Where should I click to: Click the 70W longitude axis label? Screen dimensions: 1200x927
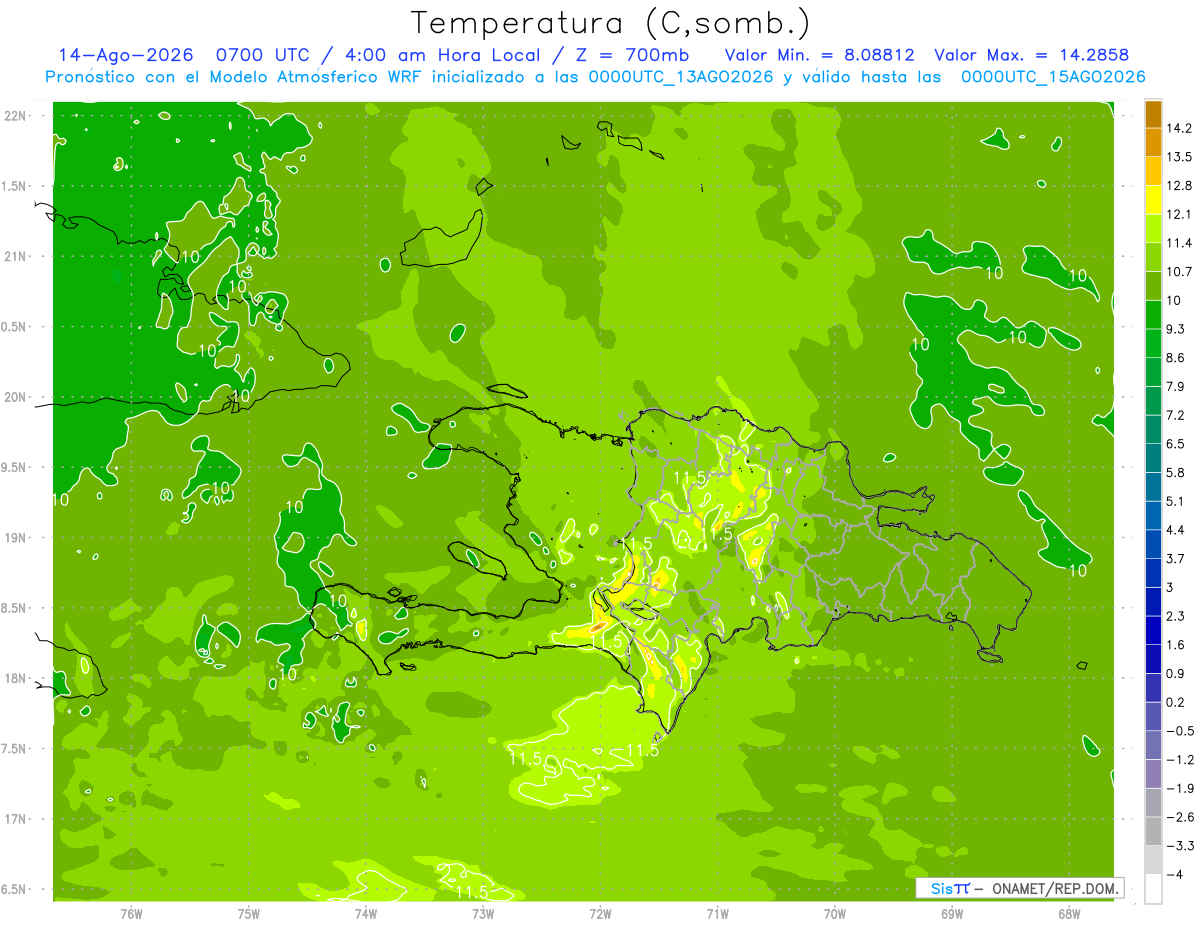coord(834,914)
